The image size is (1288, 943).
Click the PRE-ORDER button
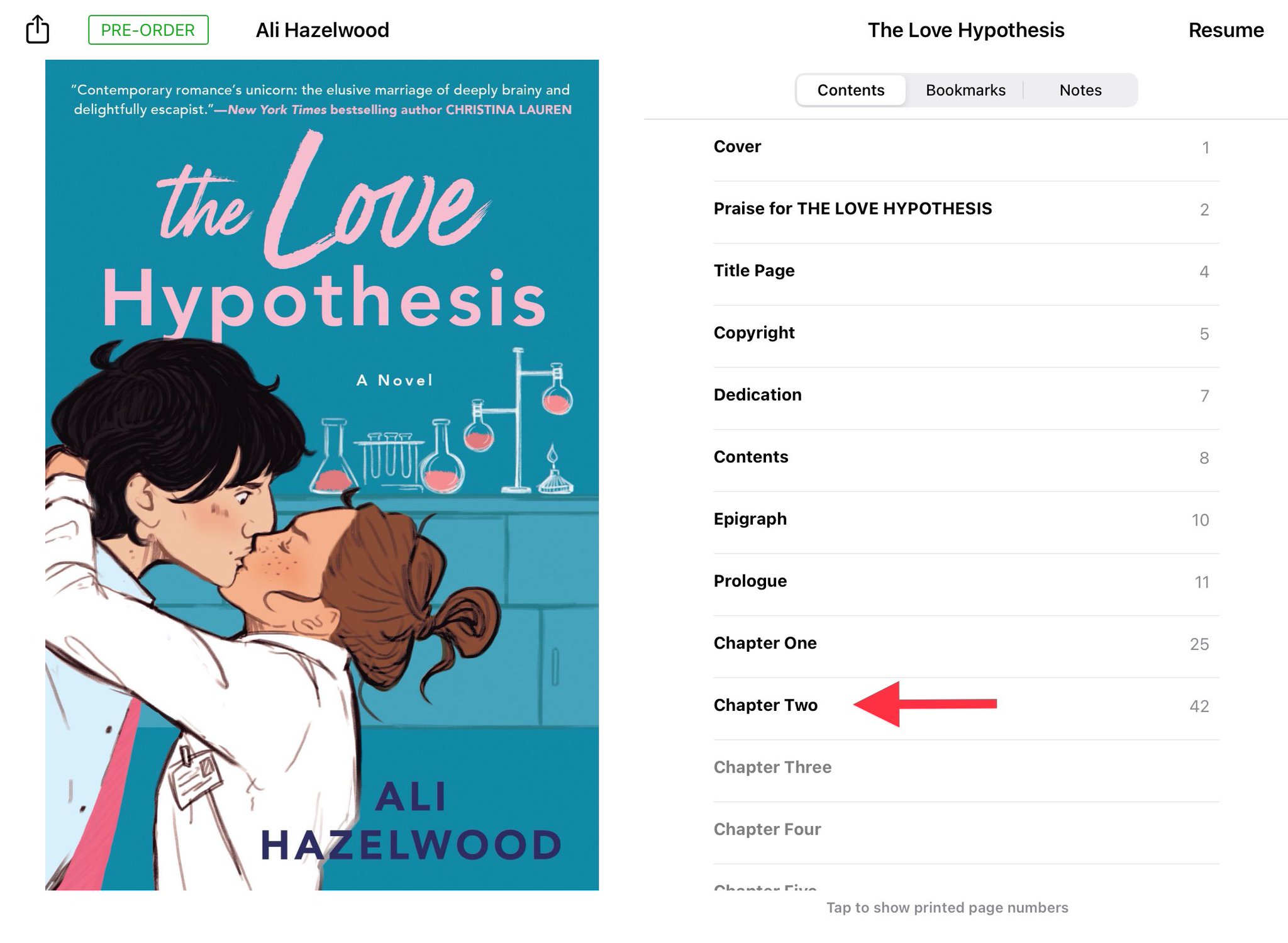tap(148, 30)
